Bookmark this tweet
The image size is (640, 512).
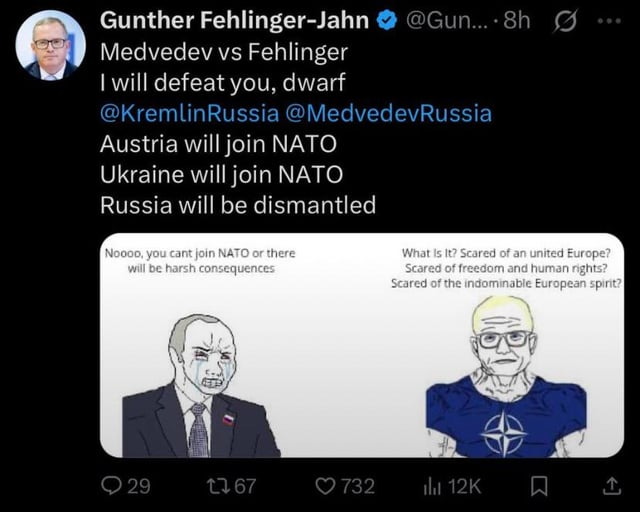(x=538, y=486)
